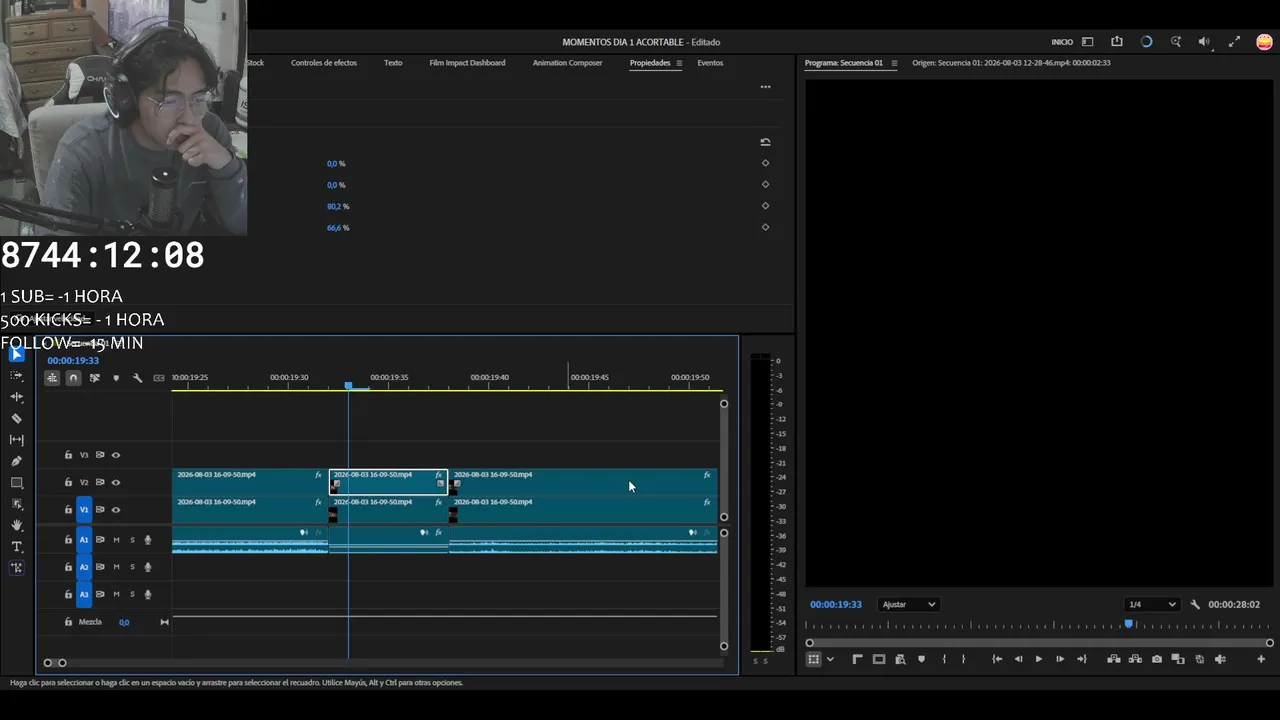This screenshot has width=1280, height=720.
Task: Reset parameters with the undo arrow icon
Action: coord(765,142)
